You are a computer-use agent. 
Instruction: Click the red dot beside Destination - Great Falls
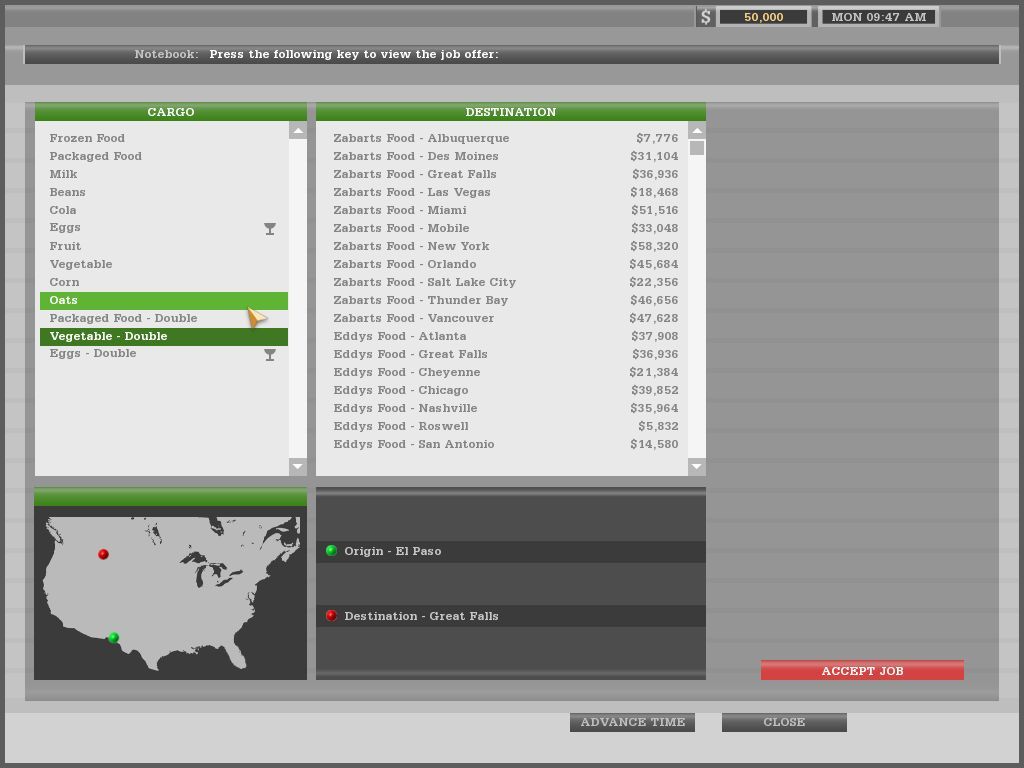[x=331, y=616]
